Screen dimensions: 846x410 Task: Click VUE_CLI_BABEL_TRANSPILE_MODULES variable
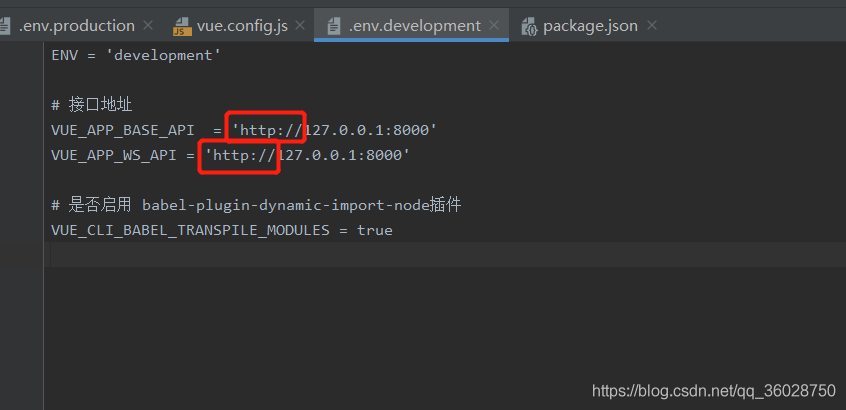coord(190,230)
